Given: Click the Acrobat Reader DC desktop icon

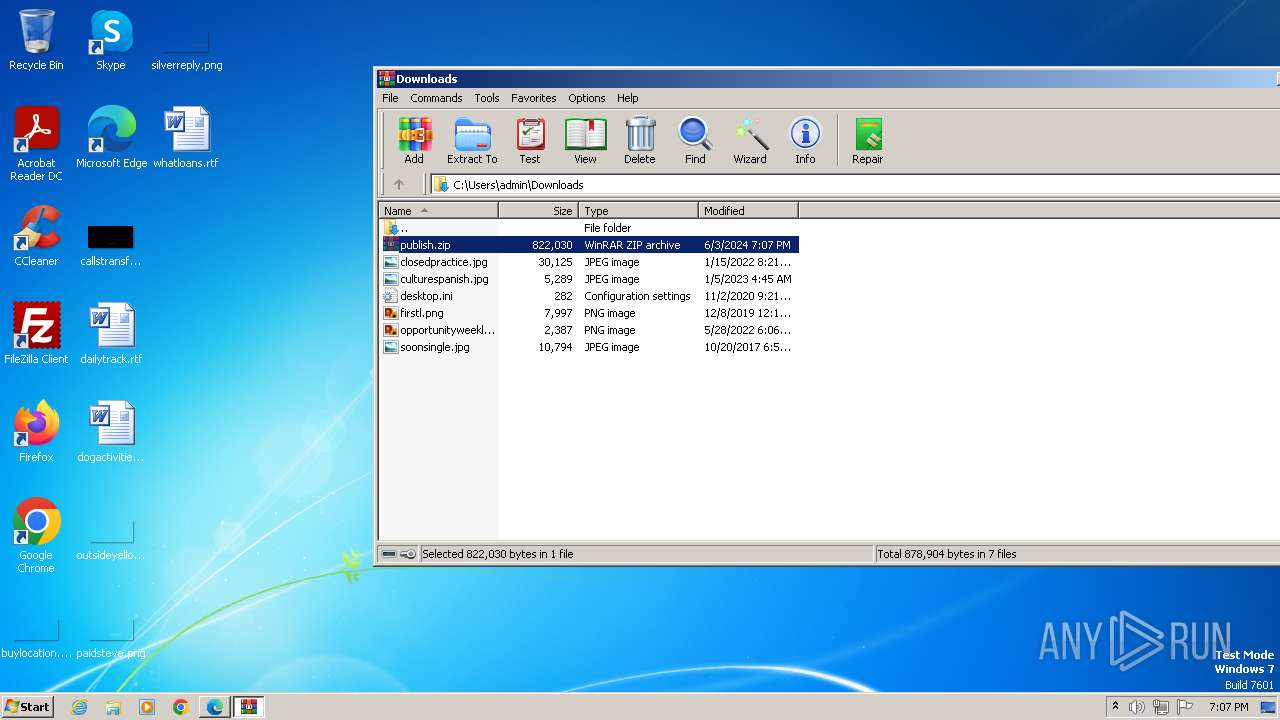Looking at the screenshot, I should tap(36, 144).
